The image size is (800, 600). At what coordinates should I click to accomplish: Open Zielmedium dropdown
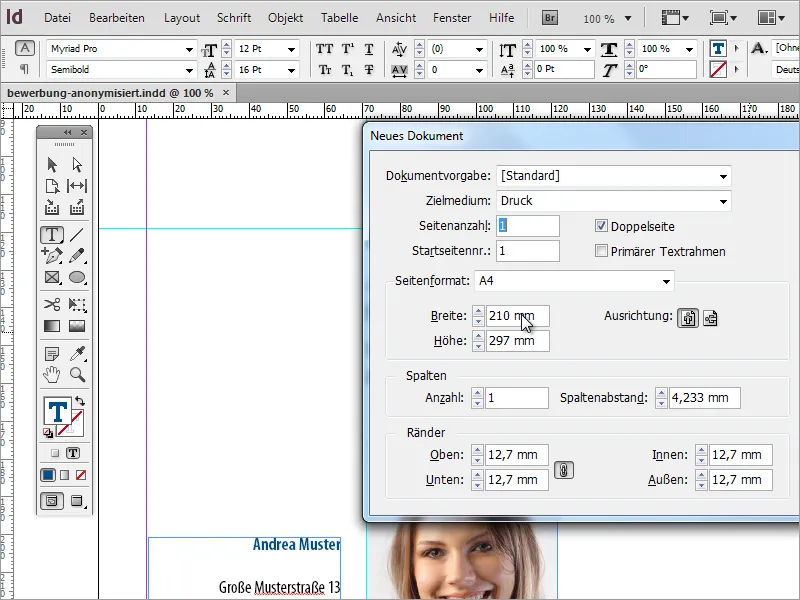[x=723, y=202]
